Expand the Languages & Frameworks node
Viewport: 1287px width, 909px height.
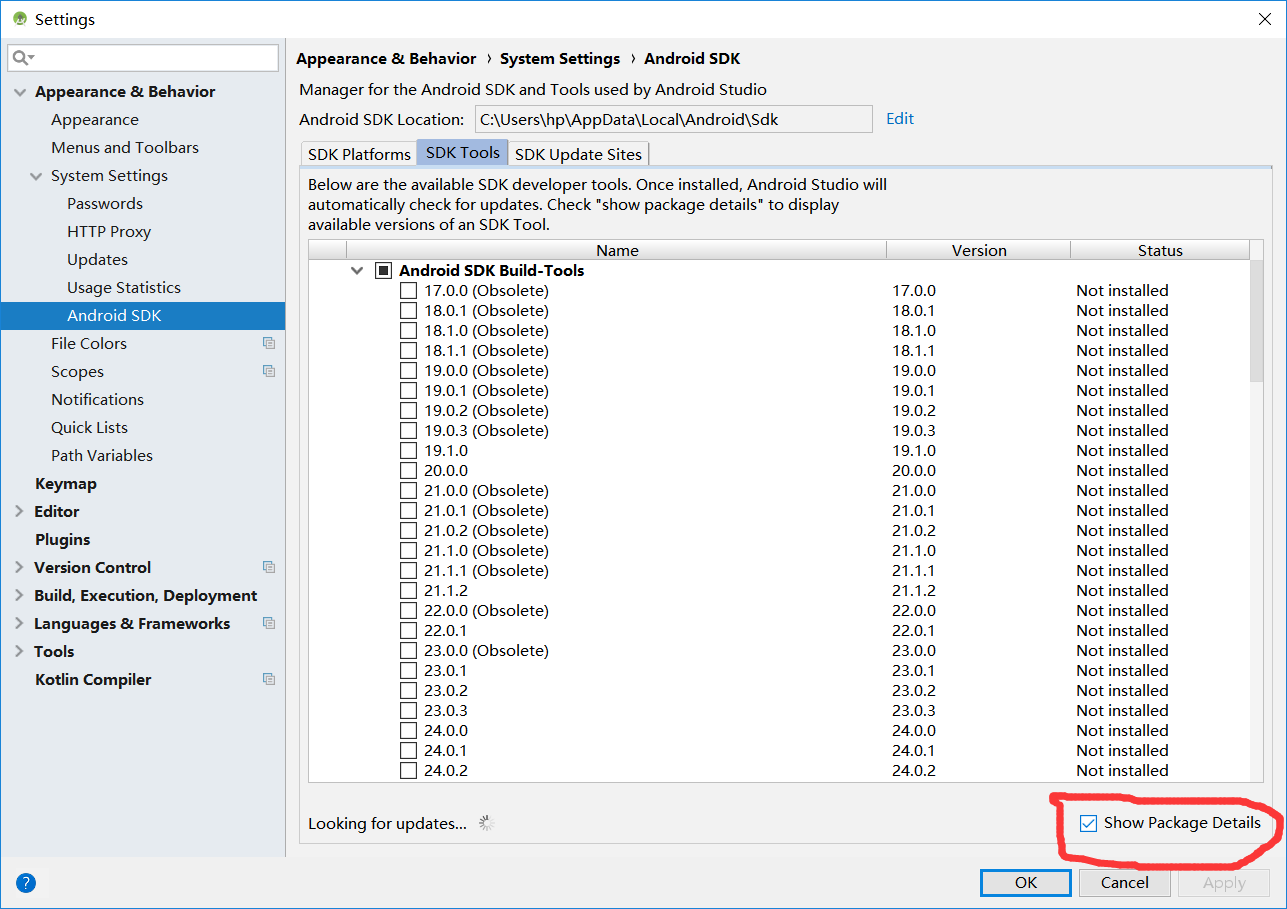point(20,623)
